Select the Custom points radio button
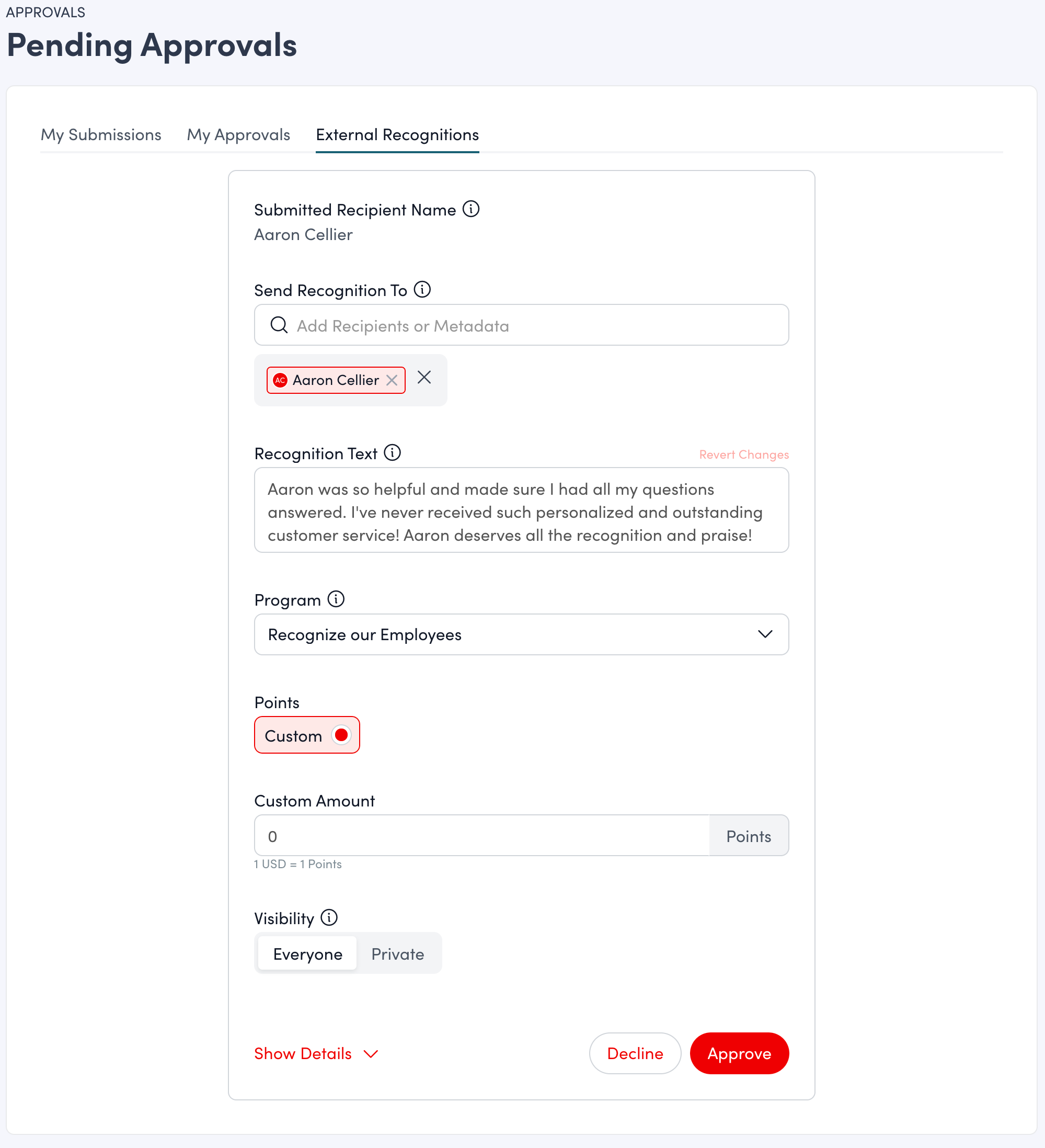The height and width of the screenshot is (1148, 1045). point(341,735)
